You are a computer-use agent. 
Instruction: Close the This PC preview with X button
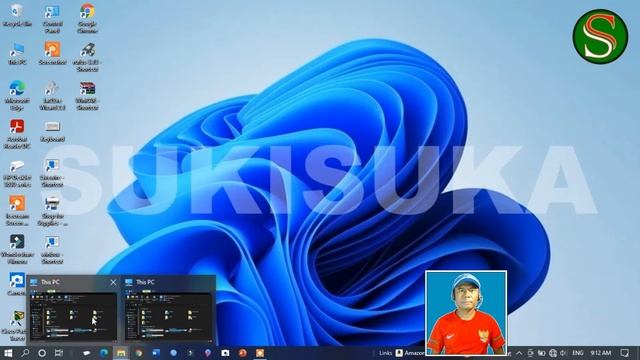[113, 282]
